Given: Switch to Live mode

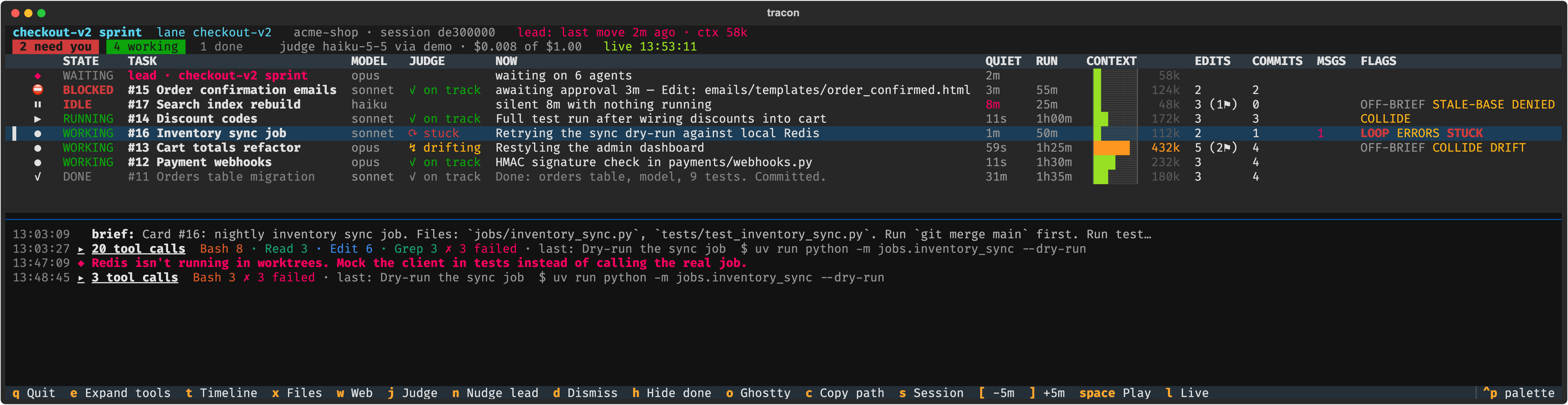Looking at the screenshot, I should tap(1187, 393).
